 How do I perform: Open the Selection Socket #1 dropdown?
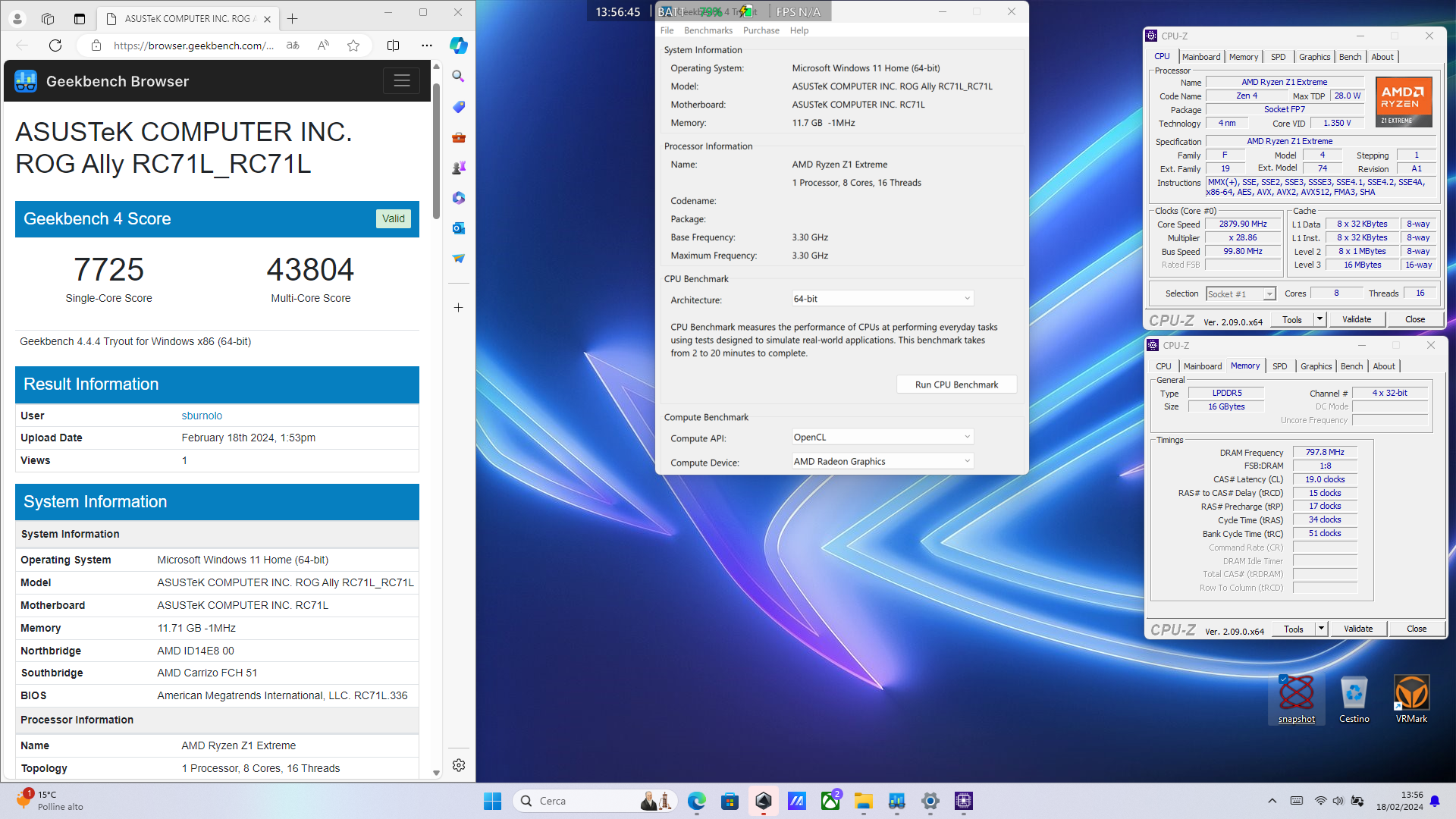click(x=1241, y=293)
